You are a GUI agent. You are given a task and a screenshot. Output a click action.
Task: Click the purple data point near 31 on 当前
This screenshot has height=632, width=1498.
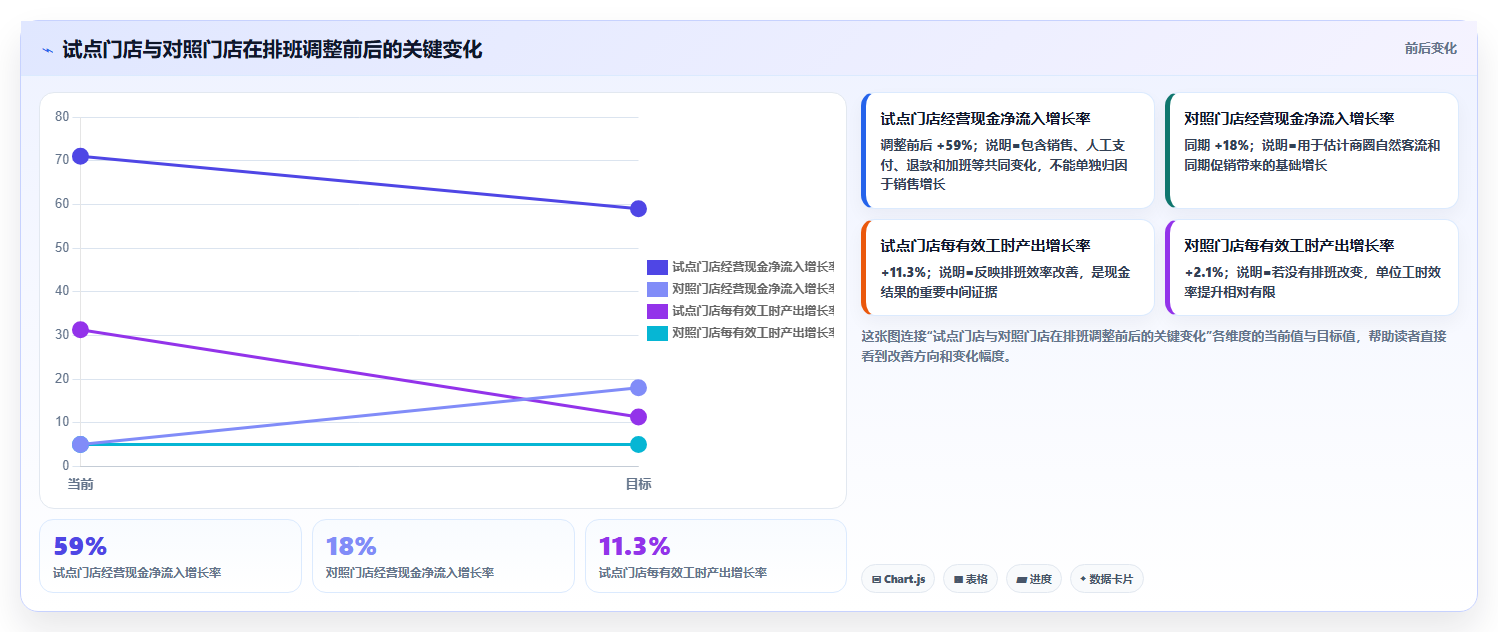click(80, 330)
